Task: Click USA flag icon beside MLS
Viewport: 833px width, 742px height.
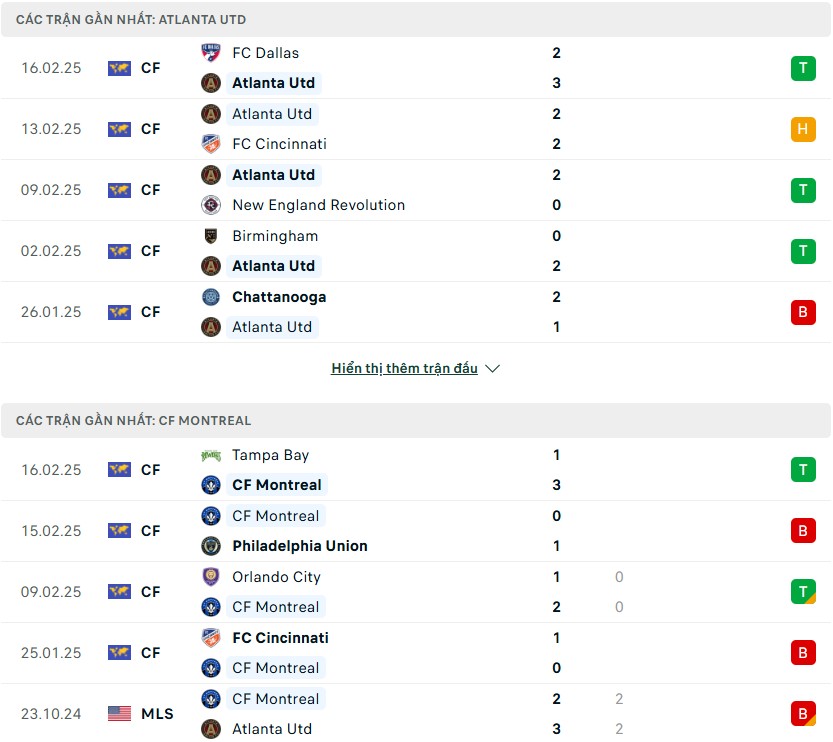Action: point(119,713)
